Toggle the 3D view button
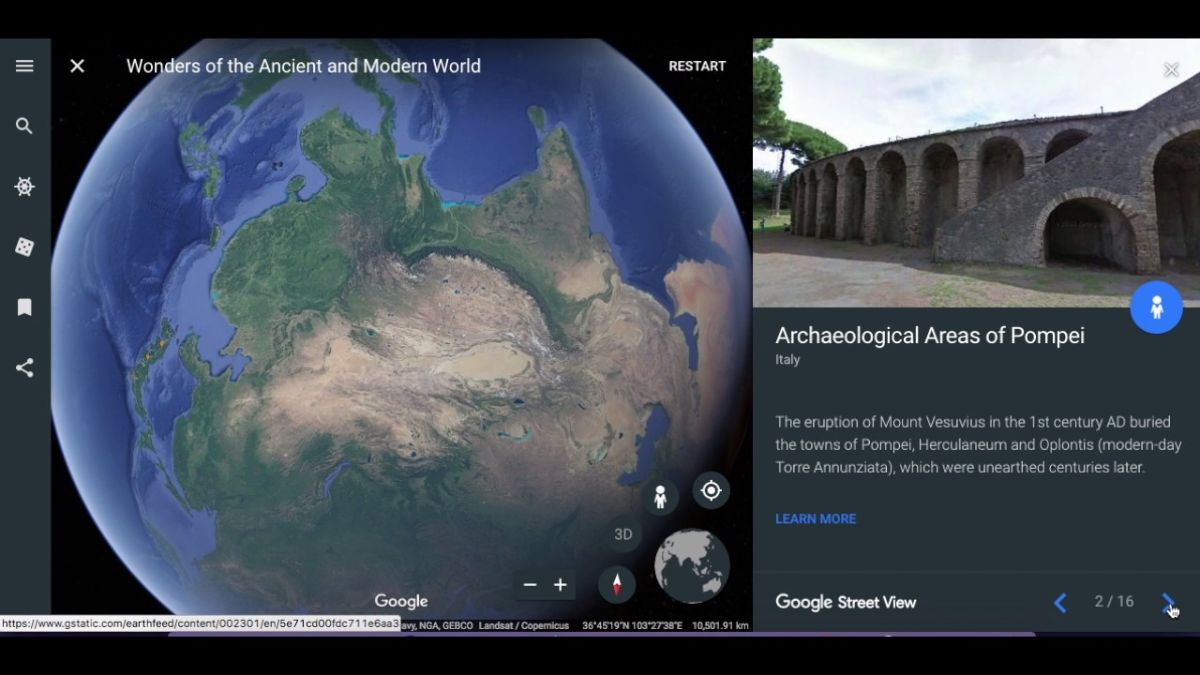 pyautogui.click(x=623, y=534)
